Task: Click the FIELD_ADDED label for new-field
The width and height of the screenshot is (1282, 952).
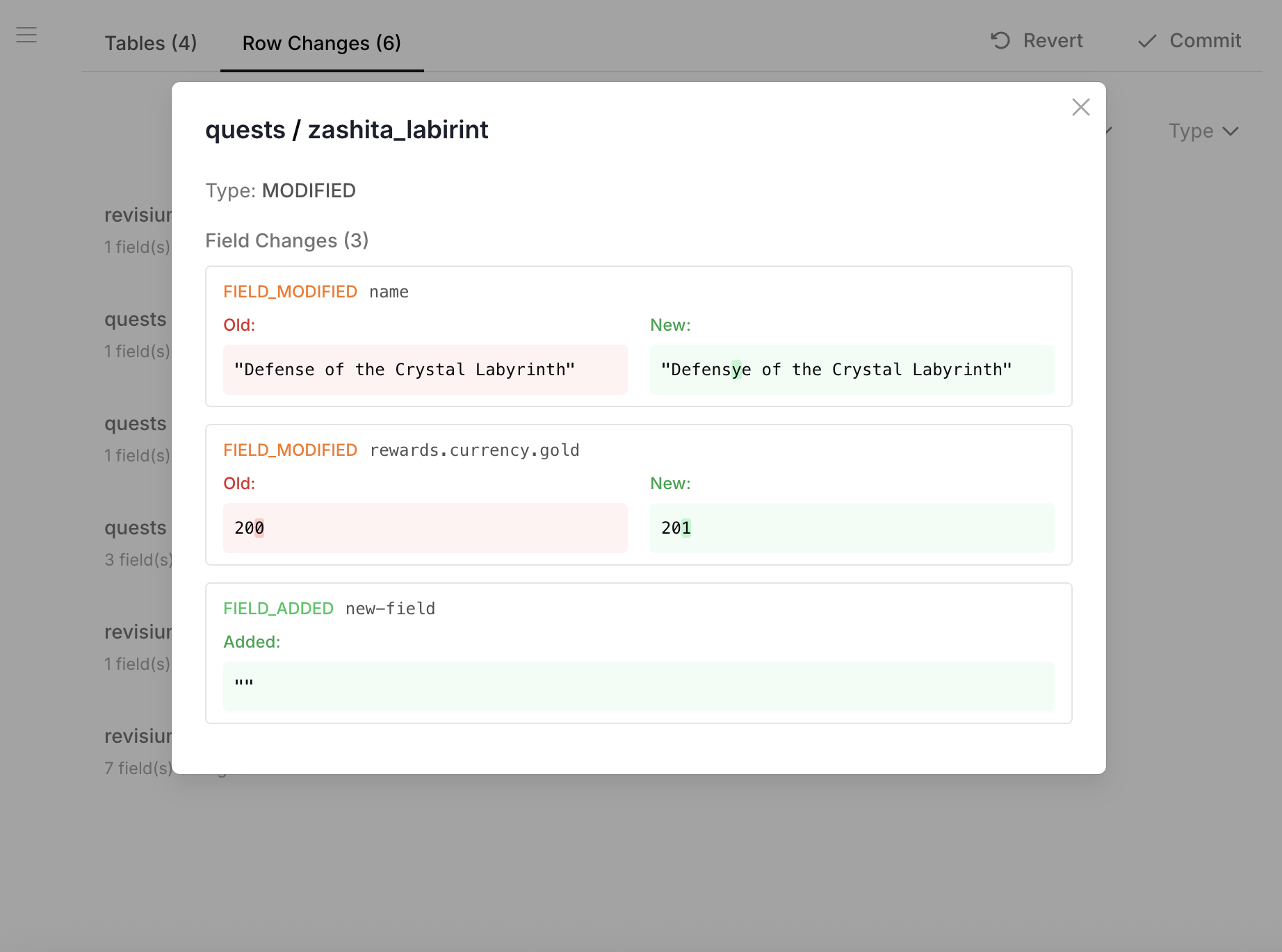Action: tap(277, 608)
